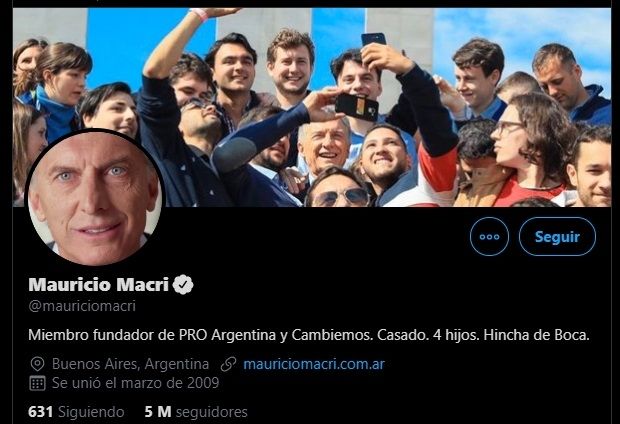Click the Mauricio Macri display name
Viewport: 620px width, 424px height.
(98, 284)
